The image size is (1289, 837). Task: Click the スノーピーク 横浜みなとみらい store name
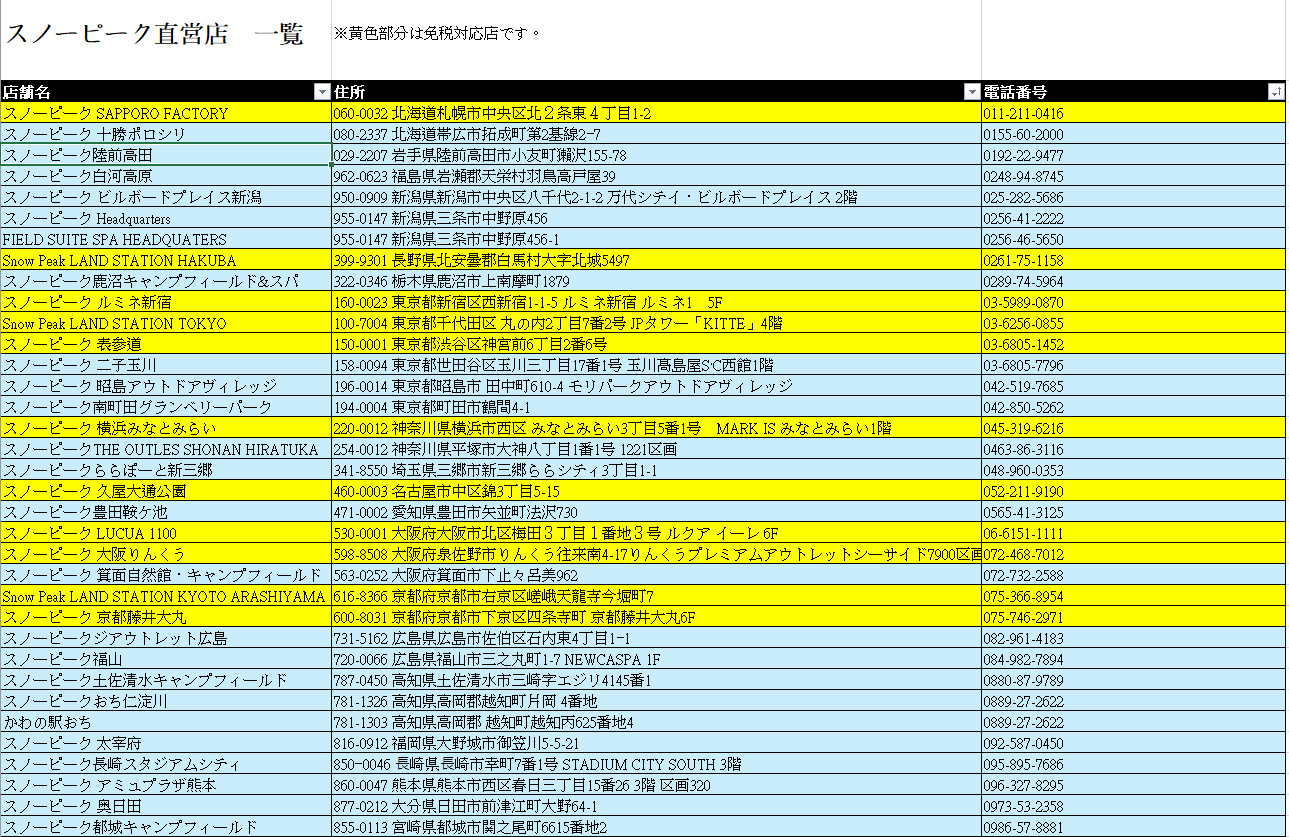click(x=166, y=429)
